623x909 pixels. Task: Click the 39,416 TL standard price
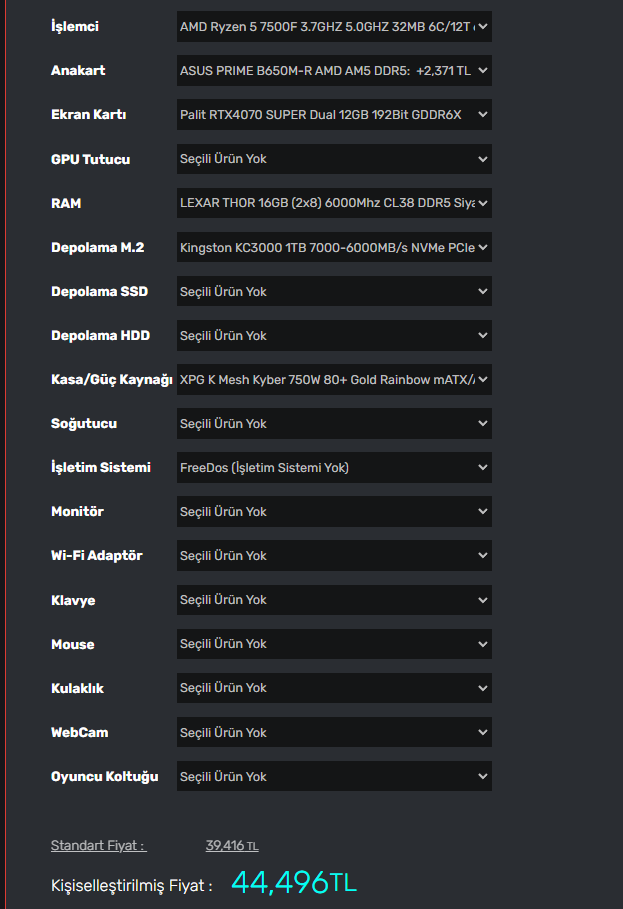(x=232, y=846)
